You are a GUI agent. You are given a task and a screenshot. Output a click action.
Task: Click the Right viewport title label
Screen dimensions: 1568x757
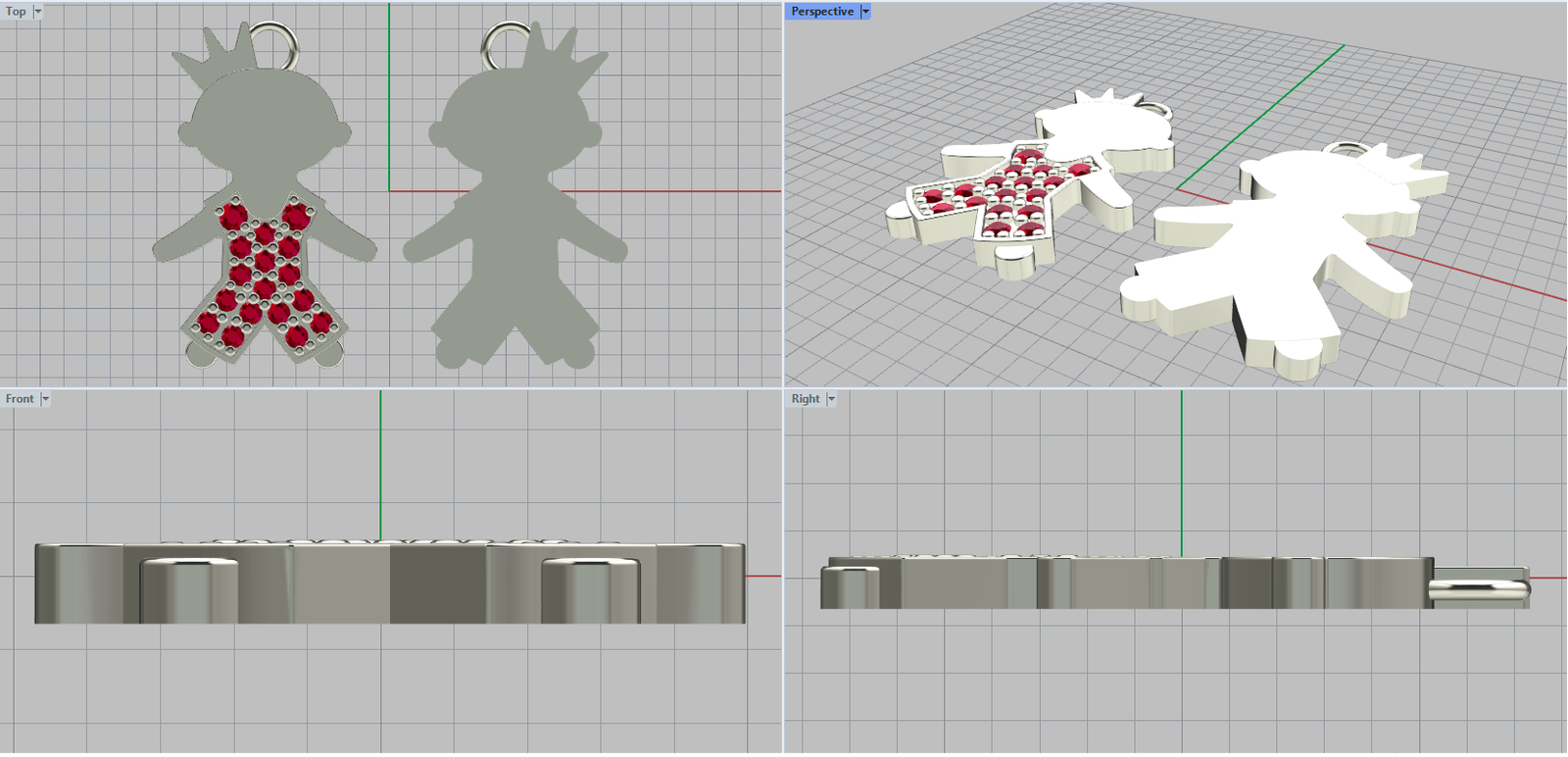point(806,399)
